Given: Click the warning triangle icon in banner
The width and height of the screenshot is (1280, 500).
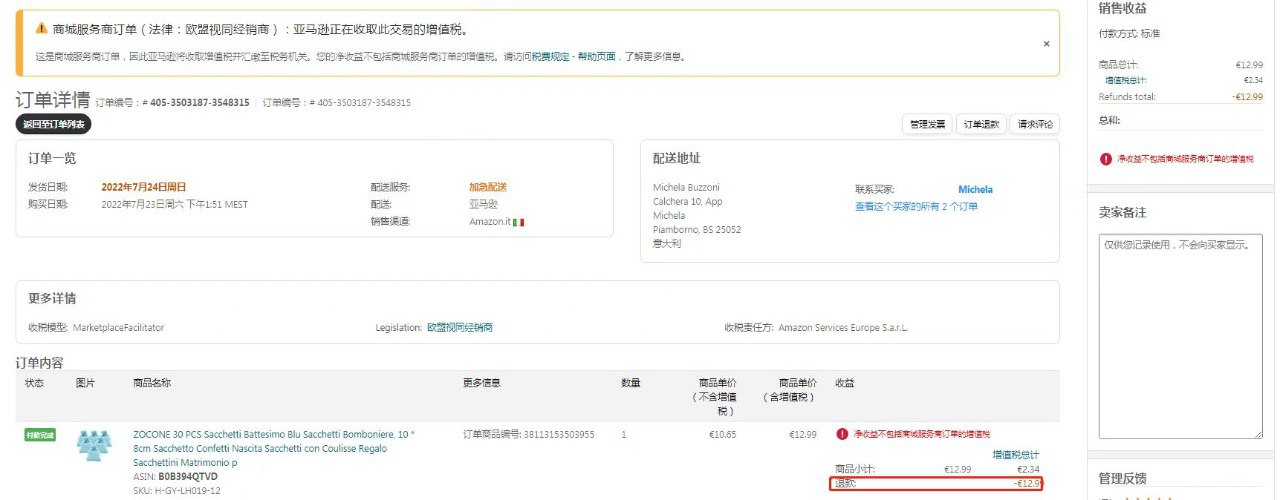Looking at the screenshot, I should (x=41, y=29).
